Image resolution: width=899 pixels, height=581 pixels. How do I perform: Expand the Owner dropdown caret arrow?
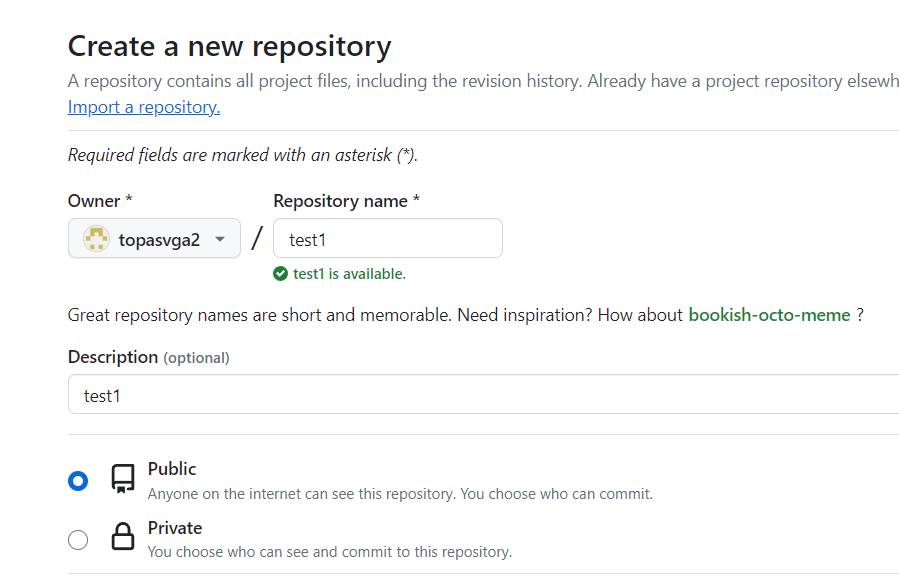point(220,239)
